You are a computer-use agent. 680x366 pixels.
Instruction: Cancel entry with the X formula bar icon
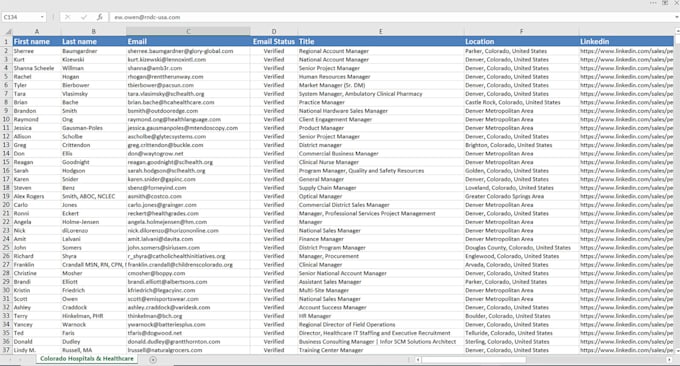[68, 17]
